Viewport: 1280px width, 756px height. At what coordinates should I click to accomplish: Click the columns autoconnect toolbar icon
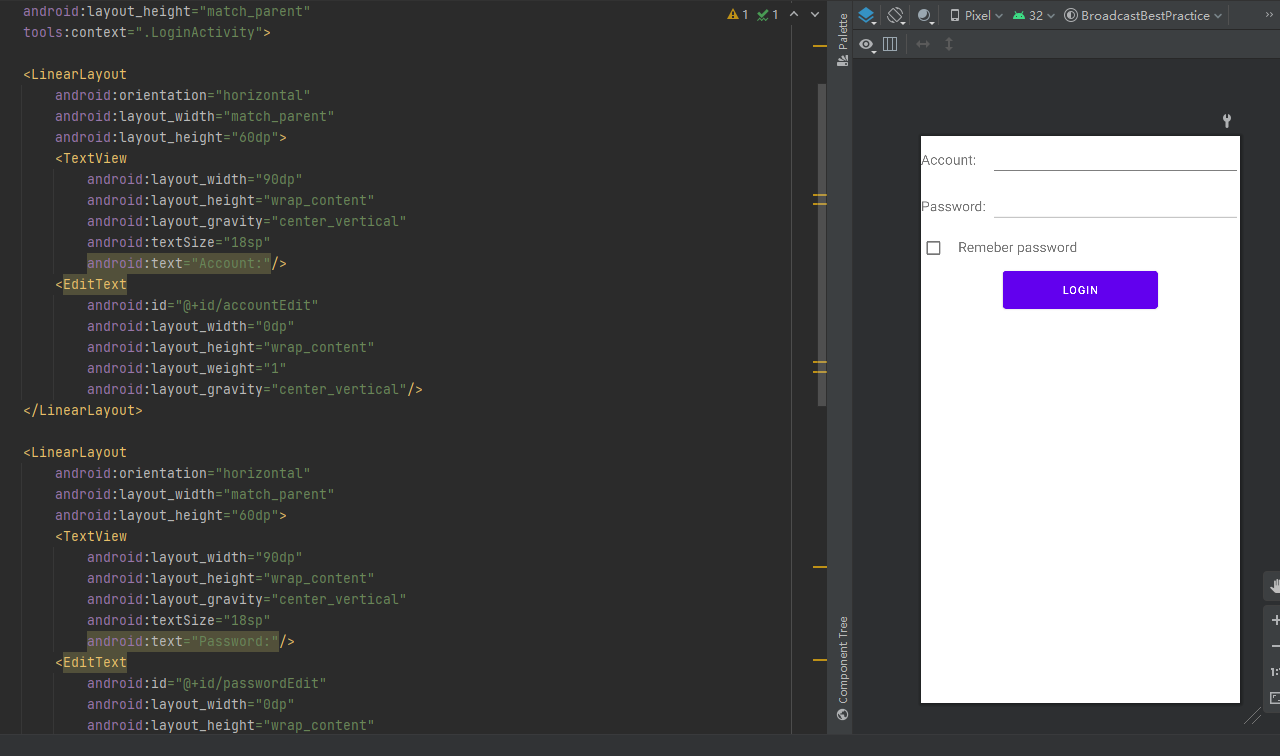(x=890, y=44)
